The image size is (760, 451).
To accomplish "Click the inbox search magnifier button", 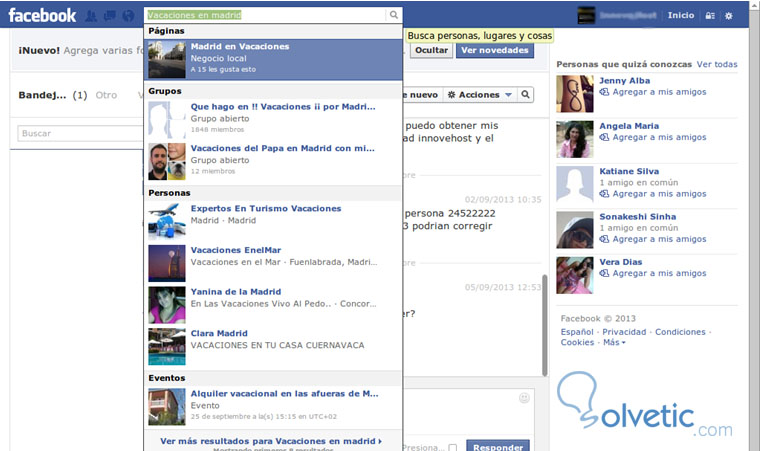I will (525, 95).
